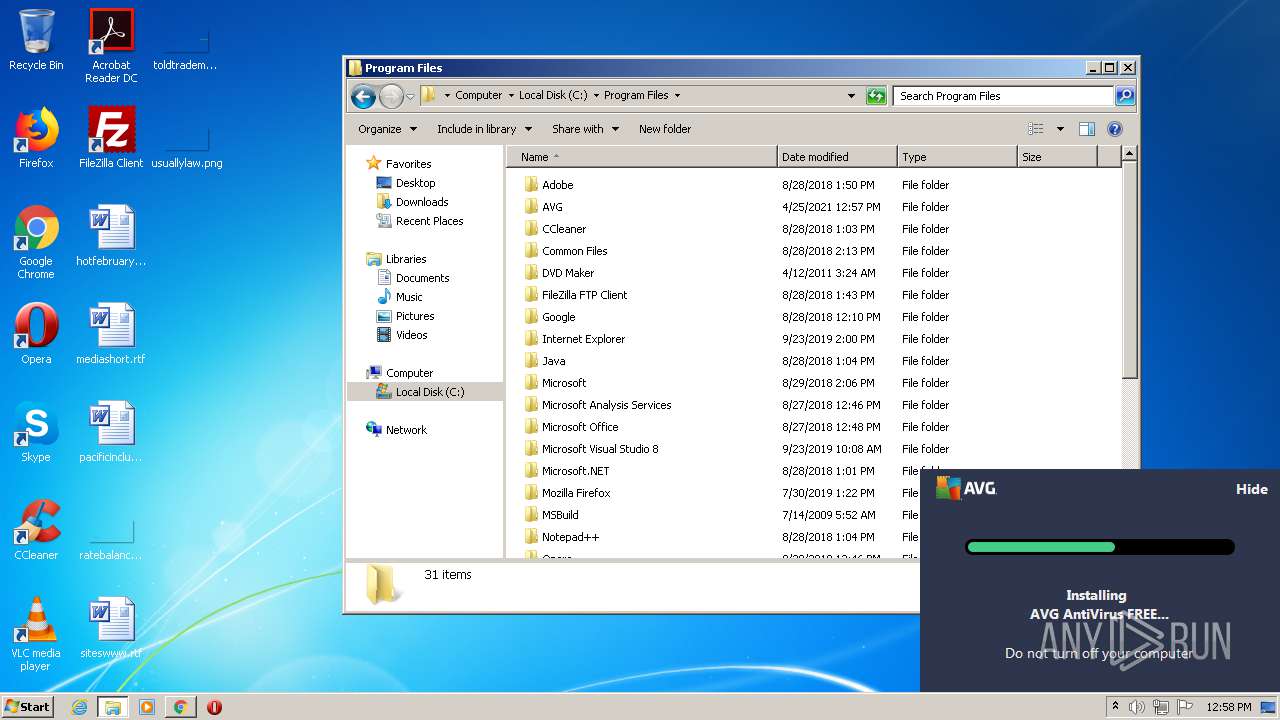Open Skype desktop shortcut
The image size is (1280, 720).
click(36, 432)
